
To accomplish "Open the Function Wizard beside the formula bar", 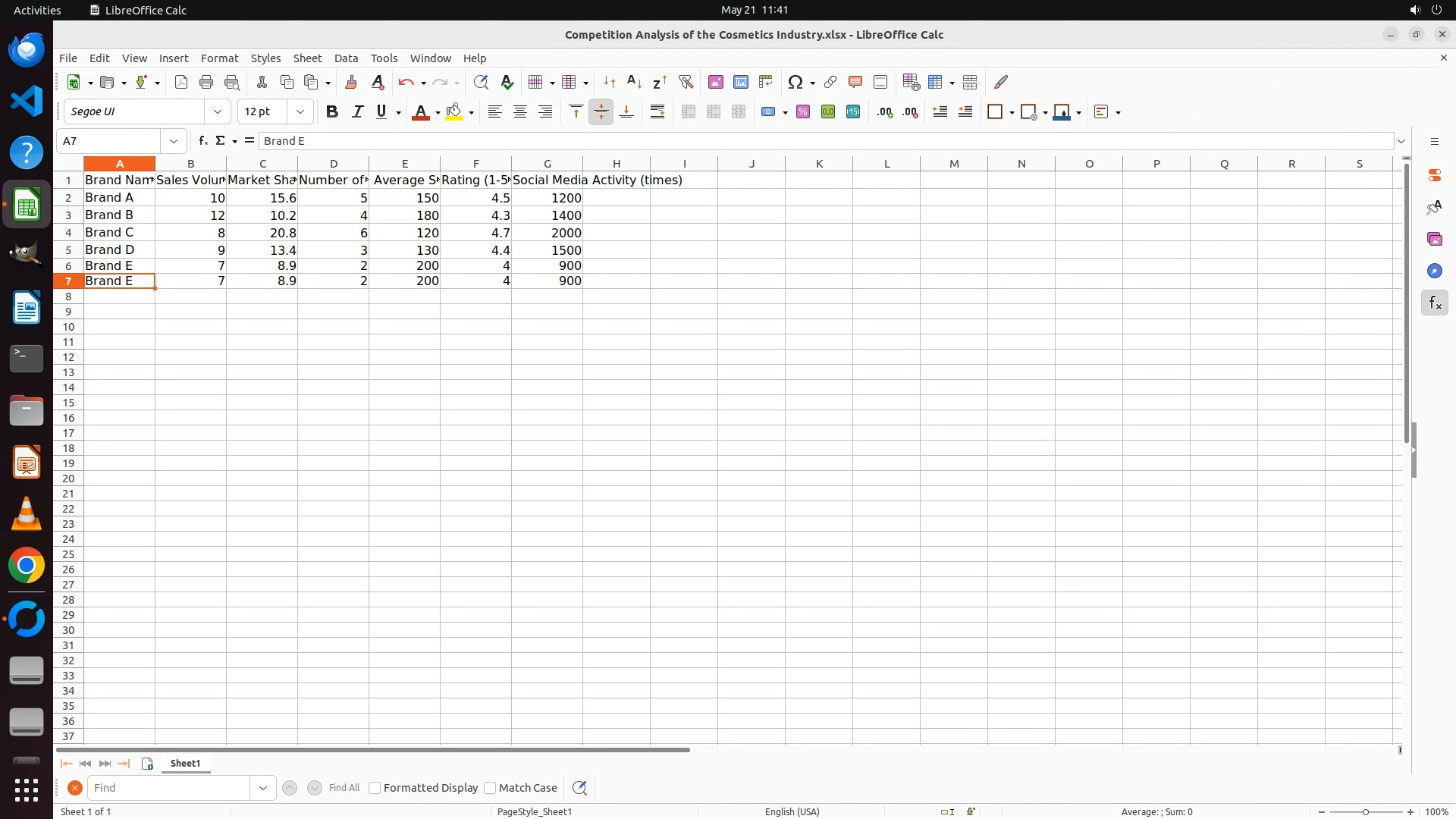I will [202, 140].
